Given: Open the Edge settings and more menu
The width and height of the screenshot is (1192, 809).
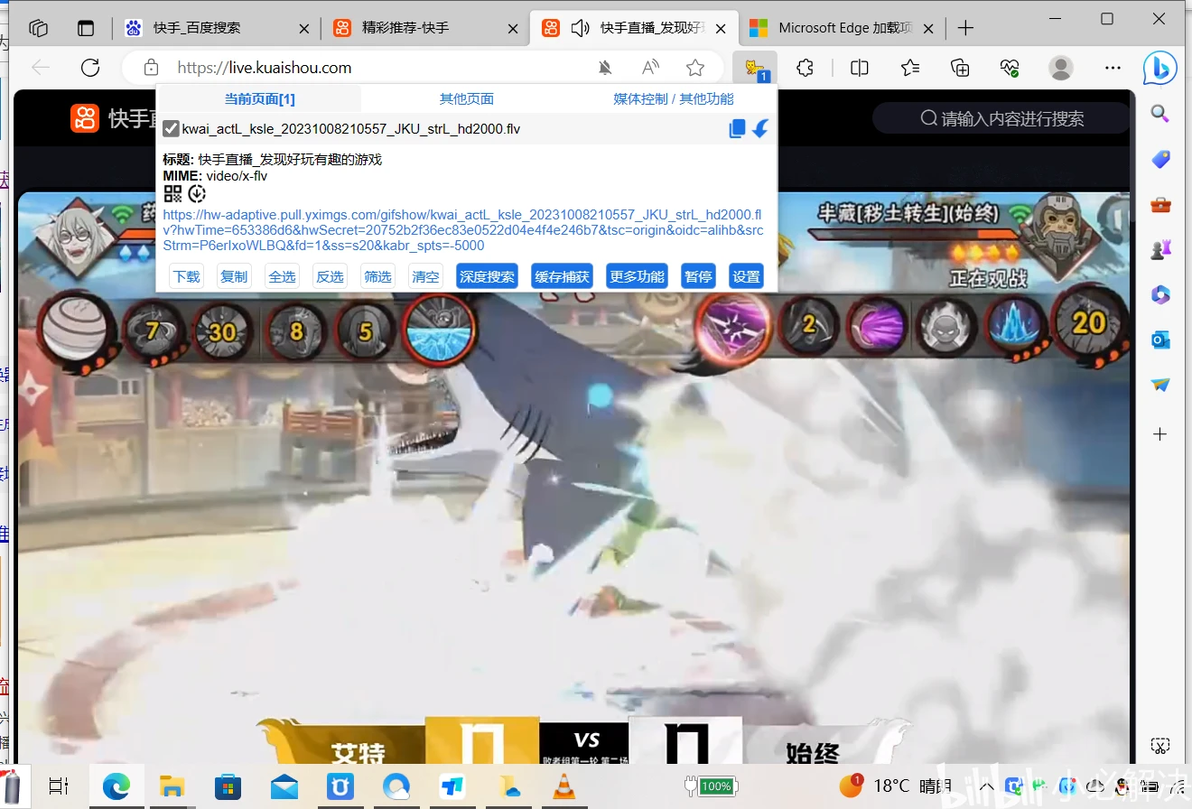Looking at the screenshot, I should pyautogui.click(x=1113, y=68).
